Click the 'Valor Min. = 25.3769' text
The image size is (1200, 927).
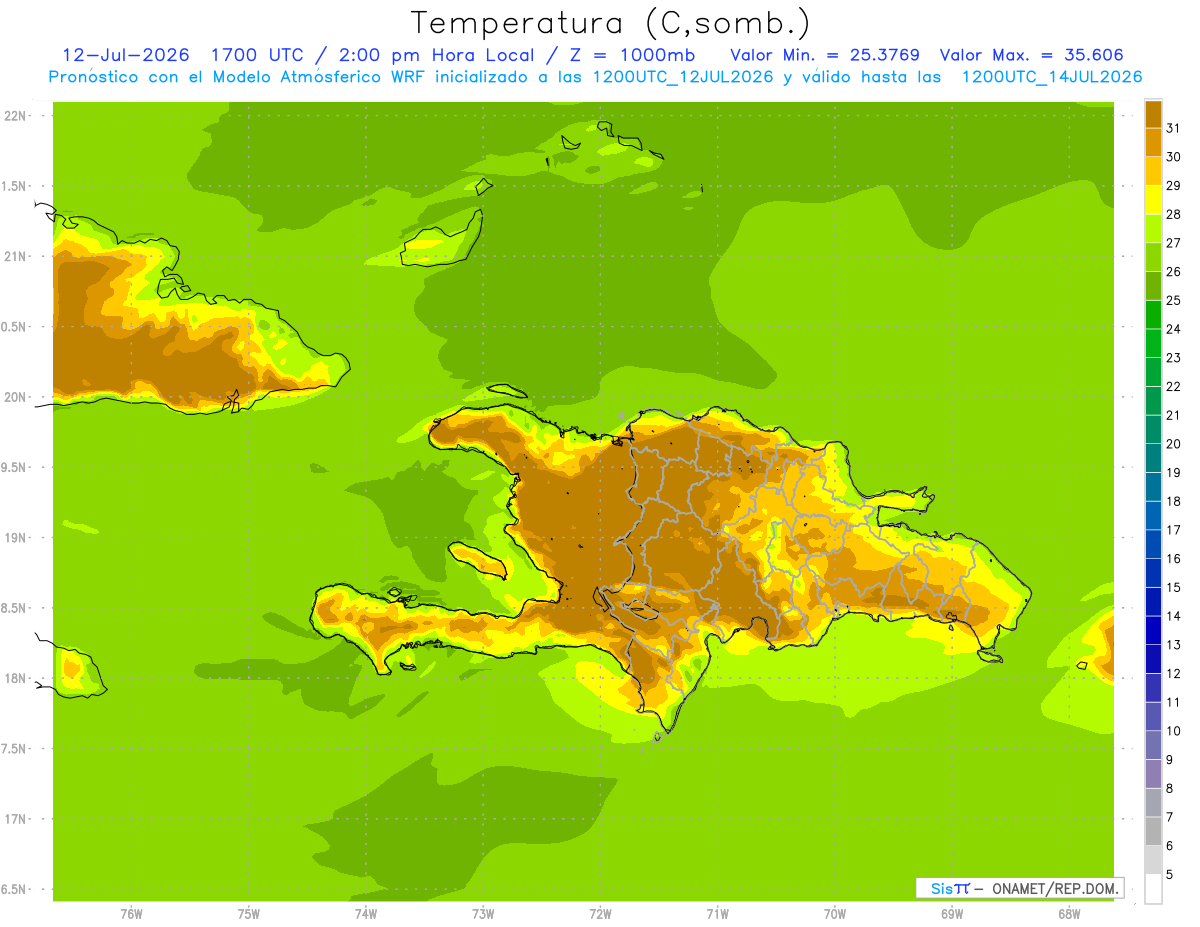pos(825,54)
